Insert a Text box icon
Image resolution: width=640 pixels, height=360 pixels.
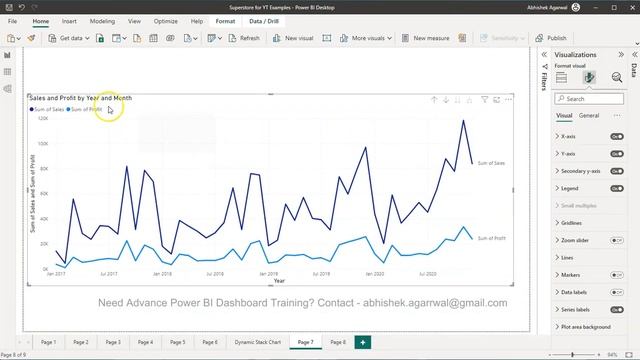coord(327,38)
